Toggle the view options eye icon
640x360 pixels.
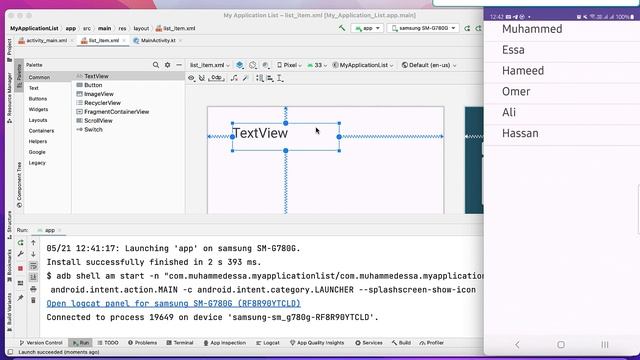point(191,78)
